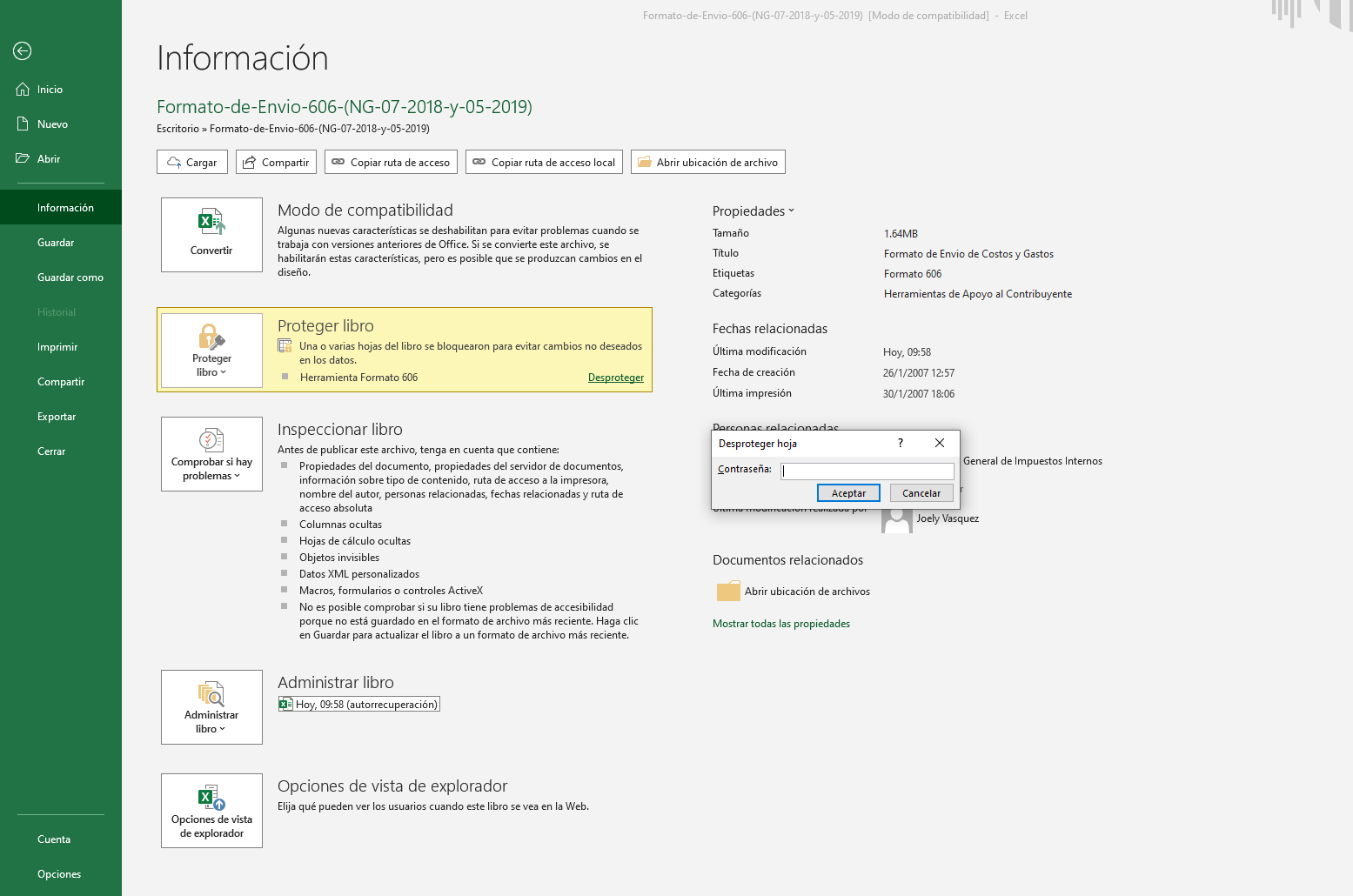
Task: Click Copiar ruta de acceso local
Action: pyautogui.click(x=544, y=162)
